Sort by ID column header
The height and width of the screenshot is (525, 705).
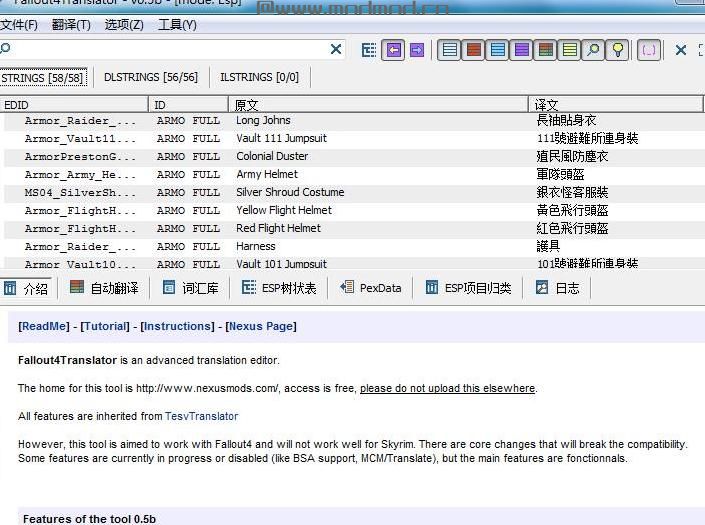(x=188, y=105)
